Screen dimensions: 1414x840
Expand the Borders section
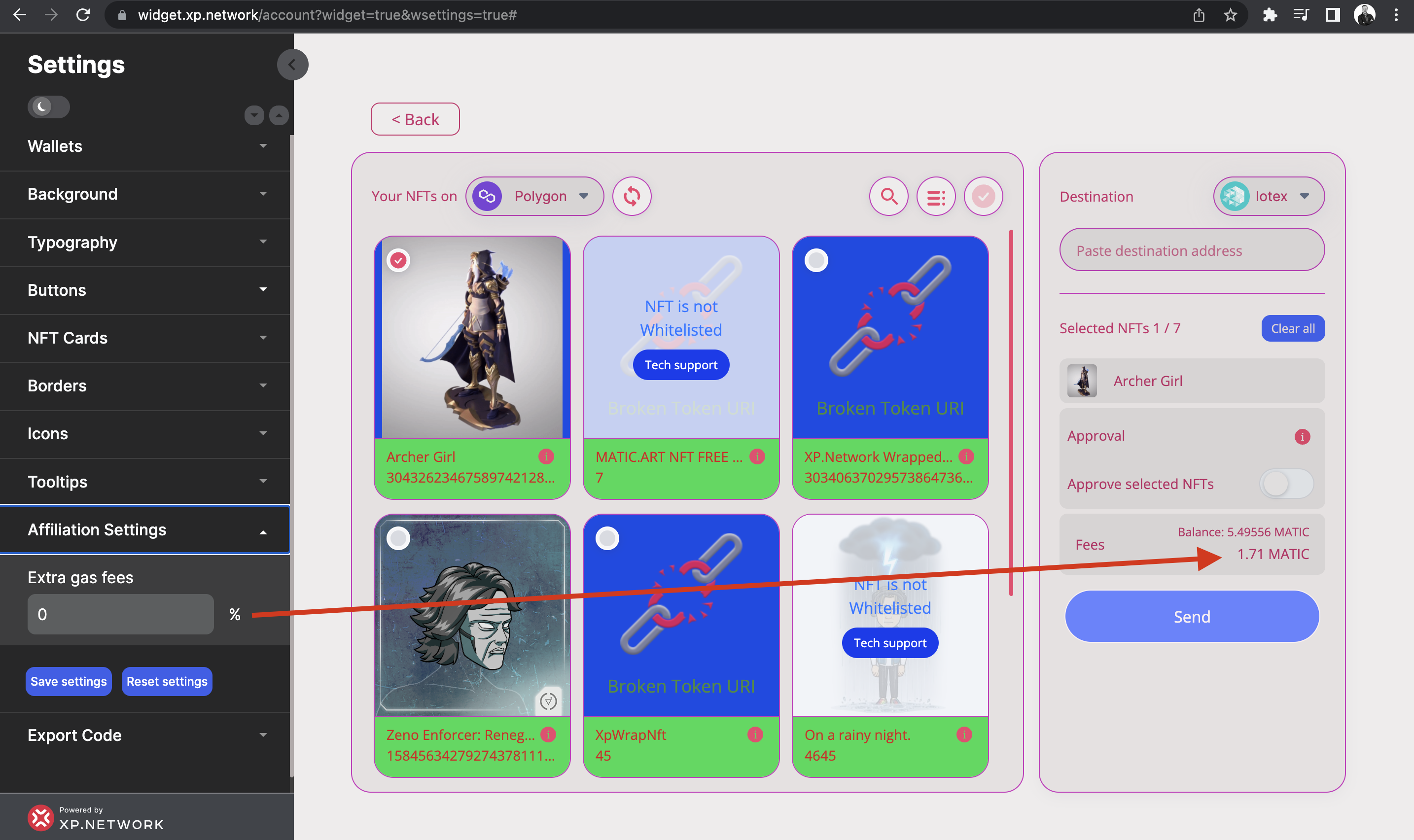(x=145, y=385)
